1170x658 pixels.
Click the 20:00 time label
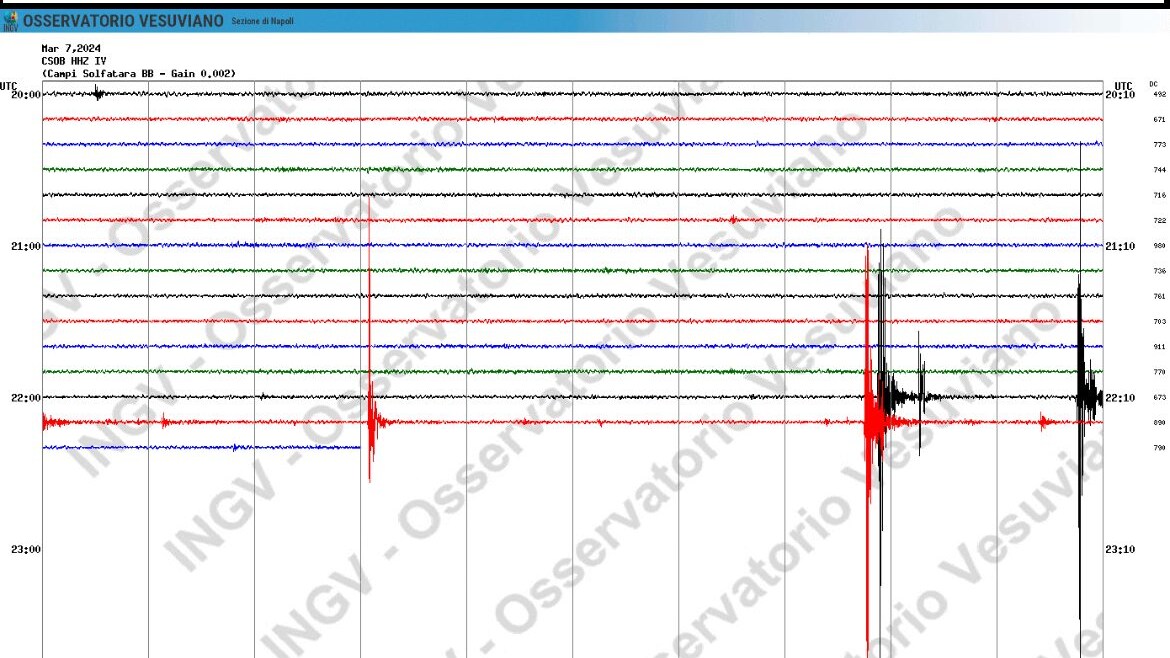pyautogui.click(x=26, y=95)
